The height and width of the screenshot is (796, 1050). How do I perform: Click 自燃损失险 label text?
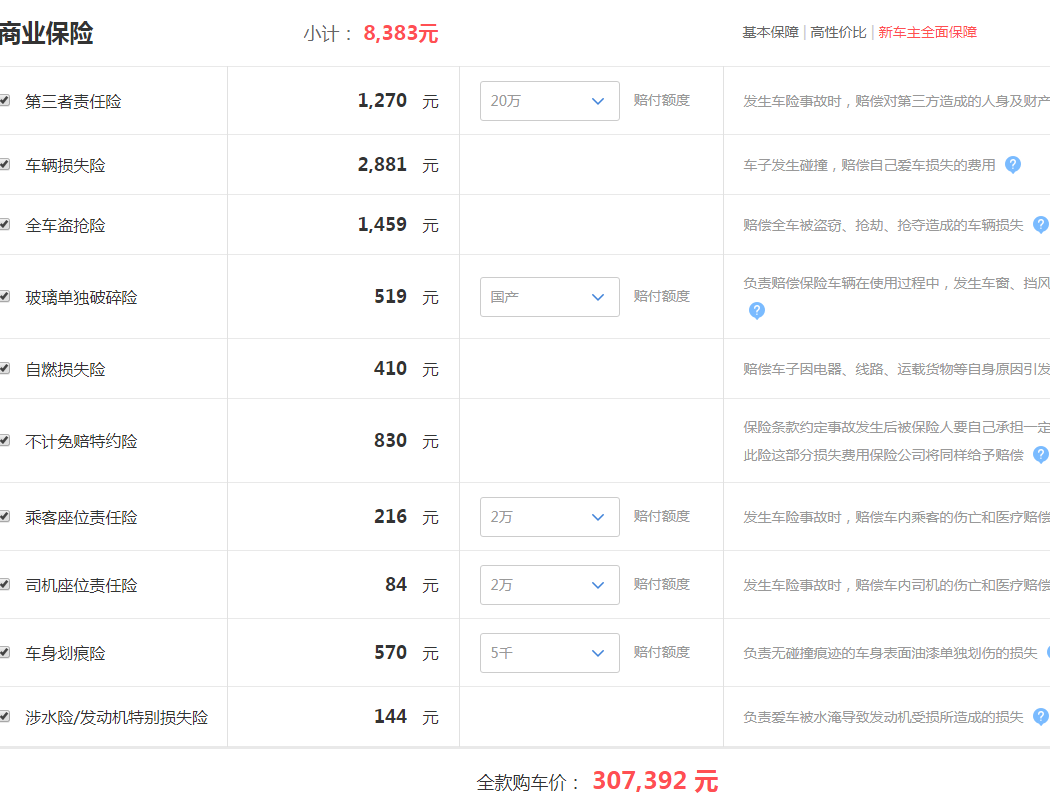[66, 370]
